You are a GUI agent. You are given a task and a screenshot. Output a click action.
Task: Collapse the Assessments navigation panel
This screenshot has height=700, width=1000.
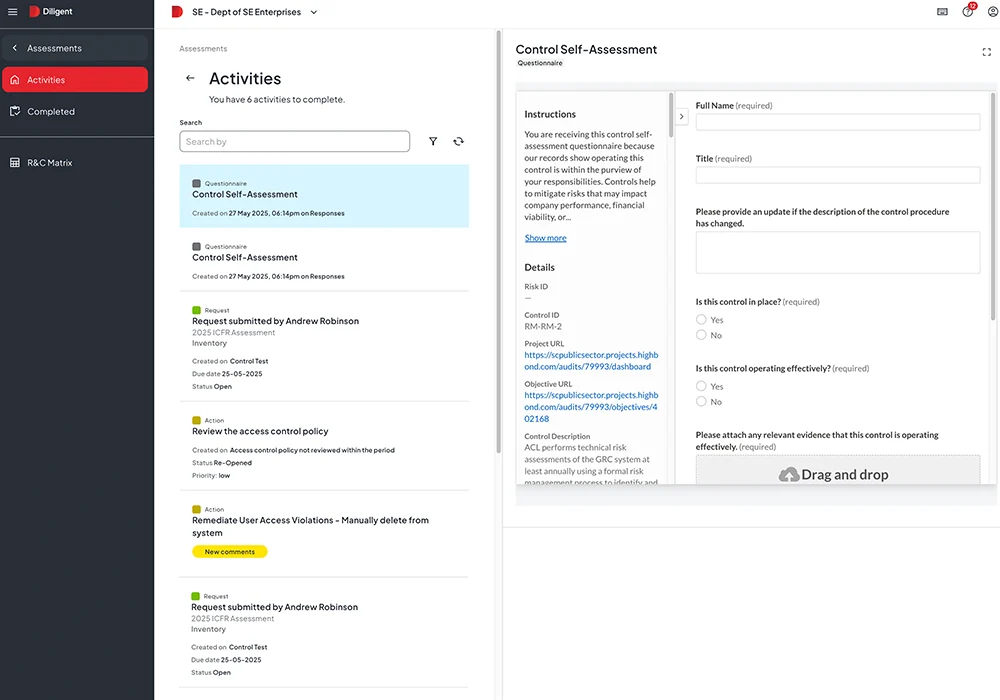coord(14,48)
